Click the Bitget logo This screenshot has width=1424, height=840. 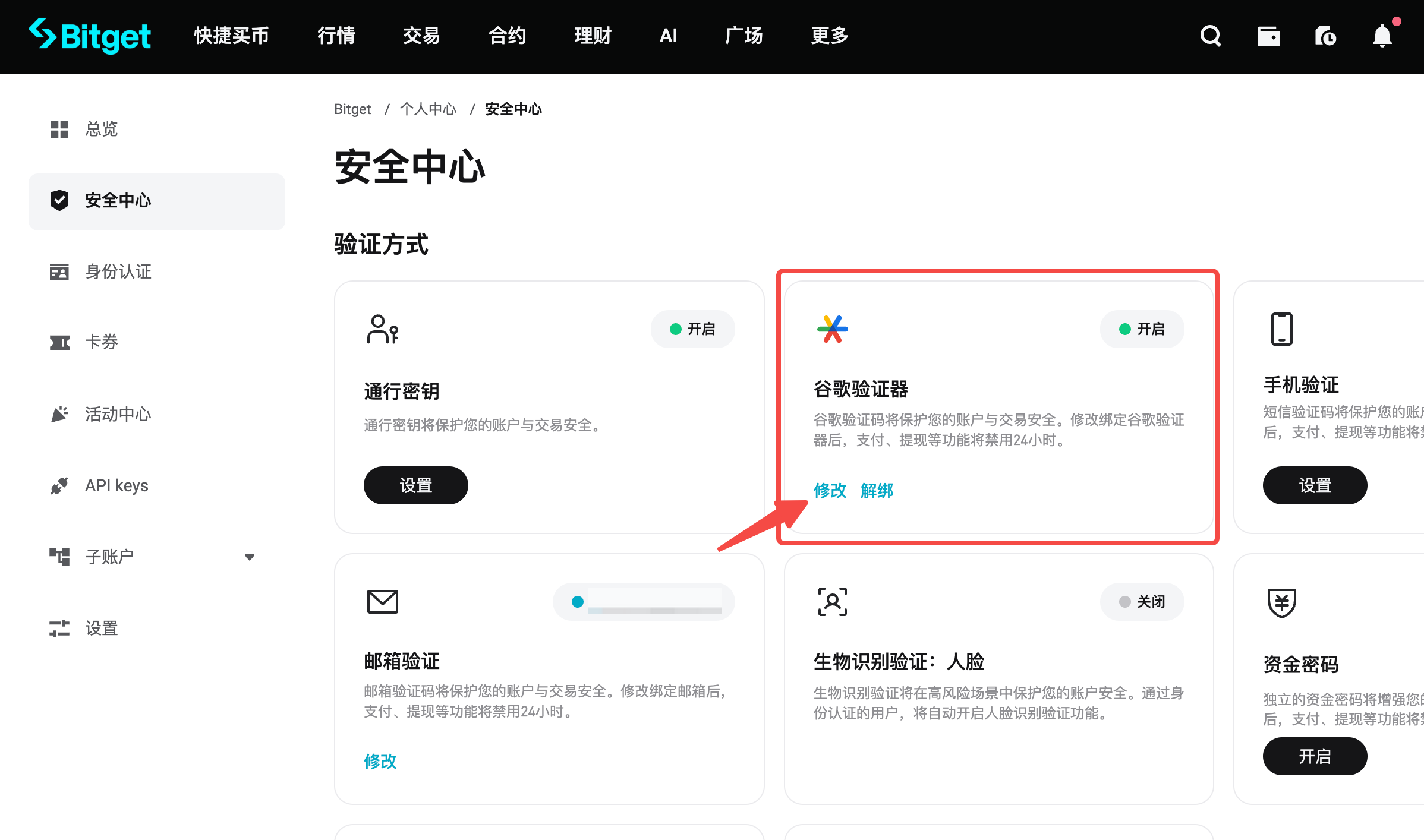[89, 36]
